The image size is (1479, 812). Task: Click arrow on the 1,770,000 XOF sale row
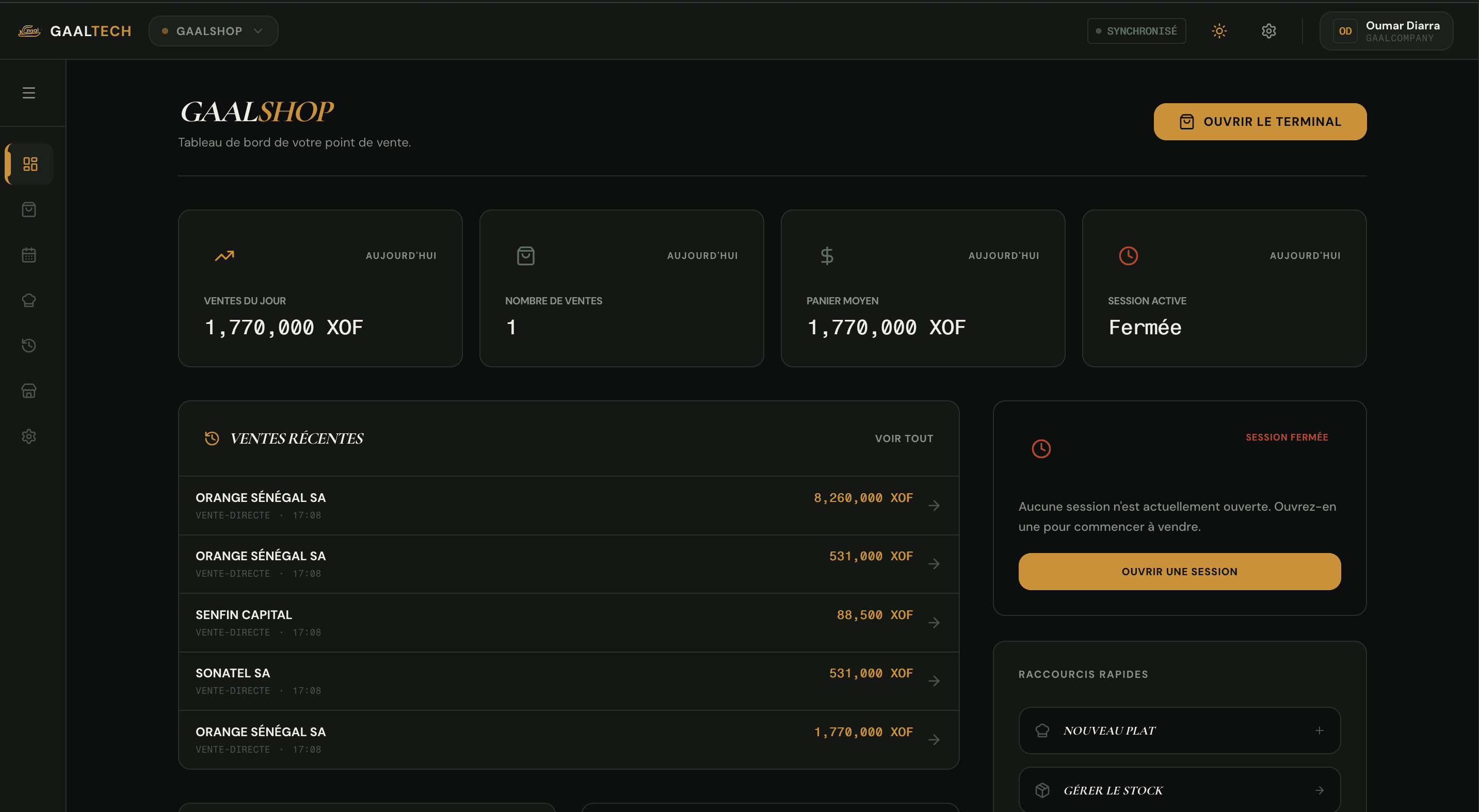[x=934, y=740]
